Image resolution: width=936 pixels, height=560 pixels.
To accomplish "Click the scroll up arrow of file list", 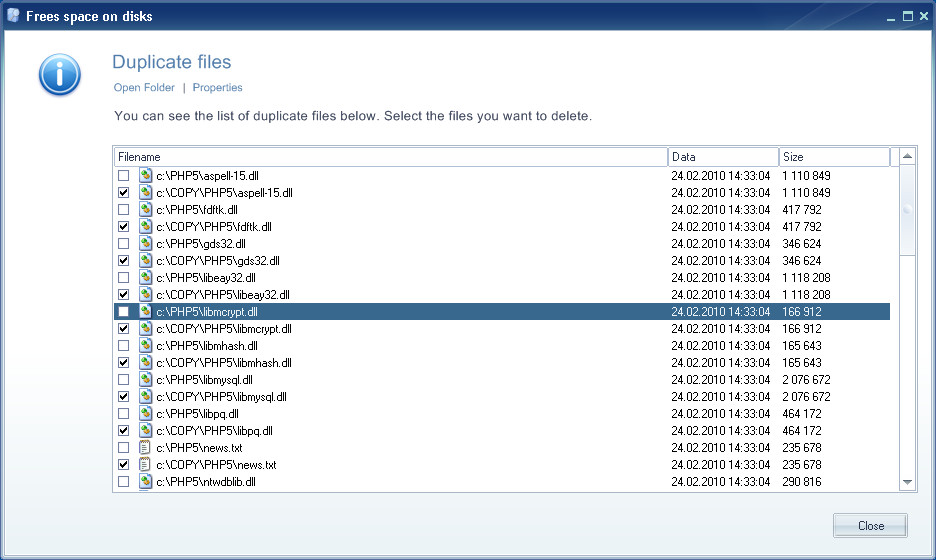I will pyautogui.click(x=907, y=156).
